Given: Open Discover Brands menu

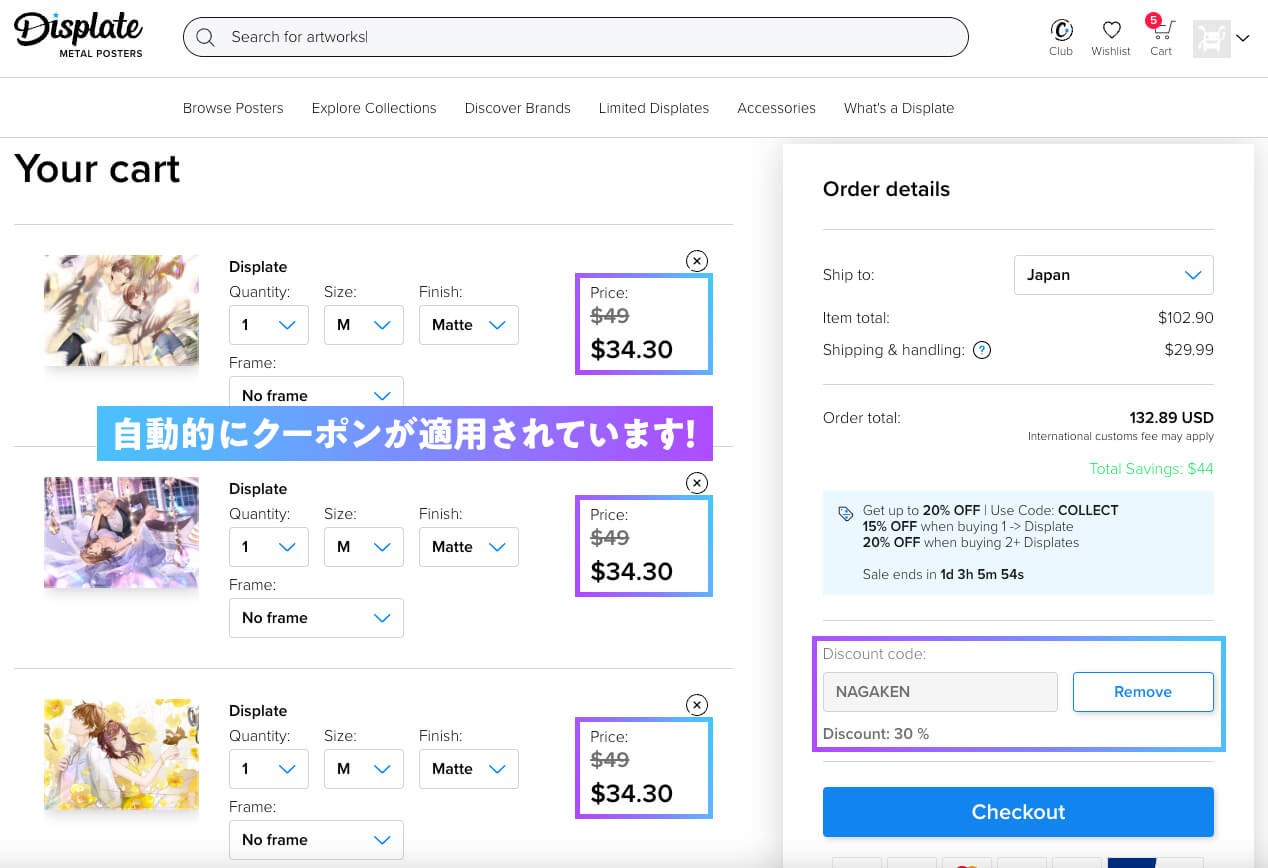Looking at the screenshot, I should point(518,108).
